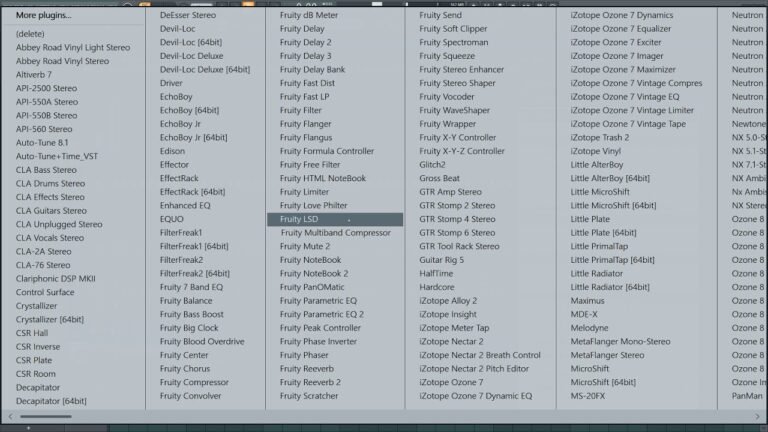Screen dimensions: 768x432
Task: Select iZotope Nectar 2 Pitch Editor
Action: (474, 369)
